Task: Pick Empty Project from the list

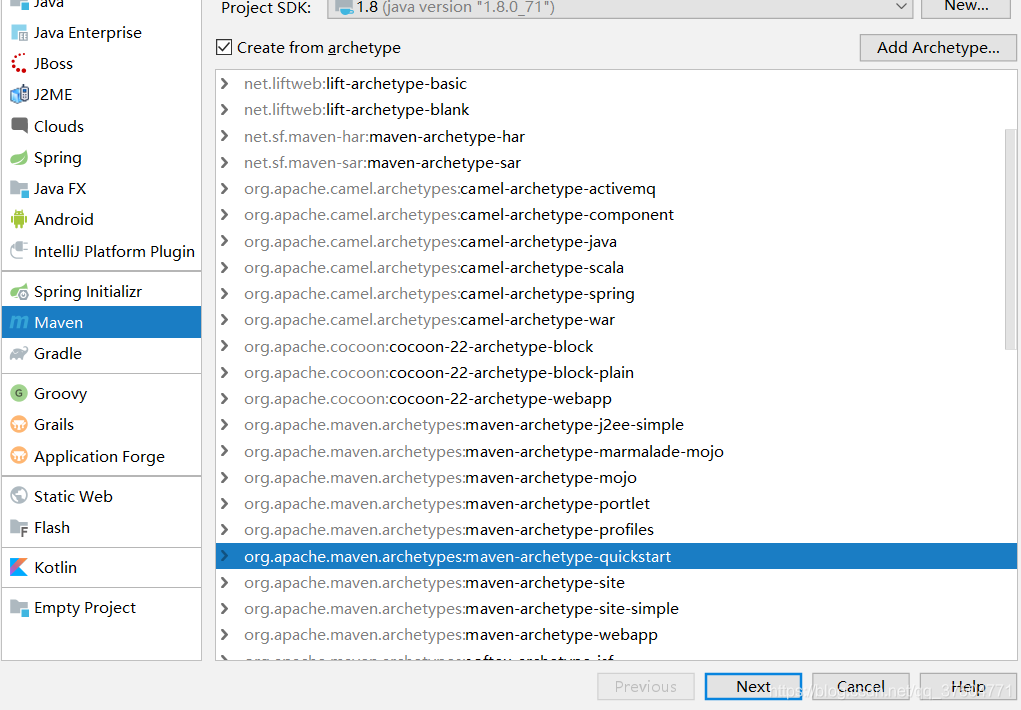Action: pos(102,608)
